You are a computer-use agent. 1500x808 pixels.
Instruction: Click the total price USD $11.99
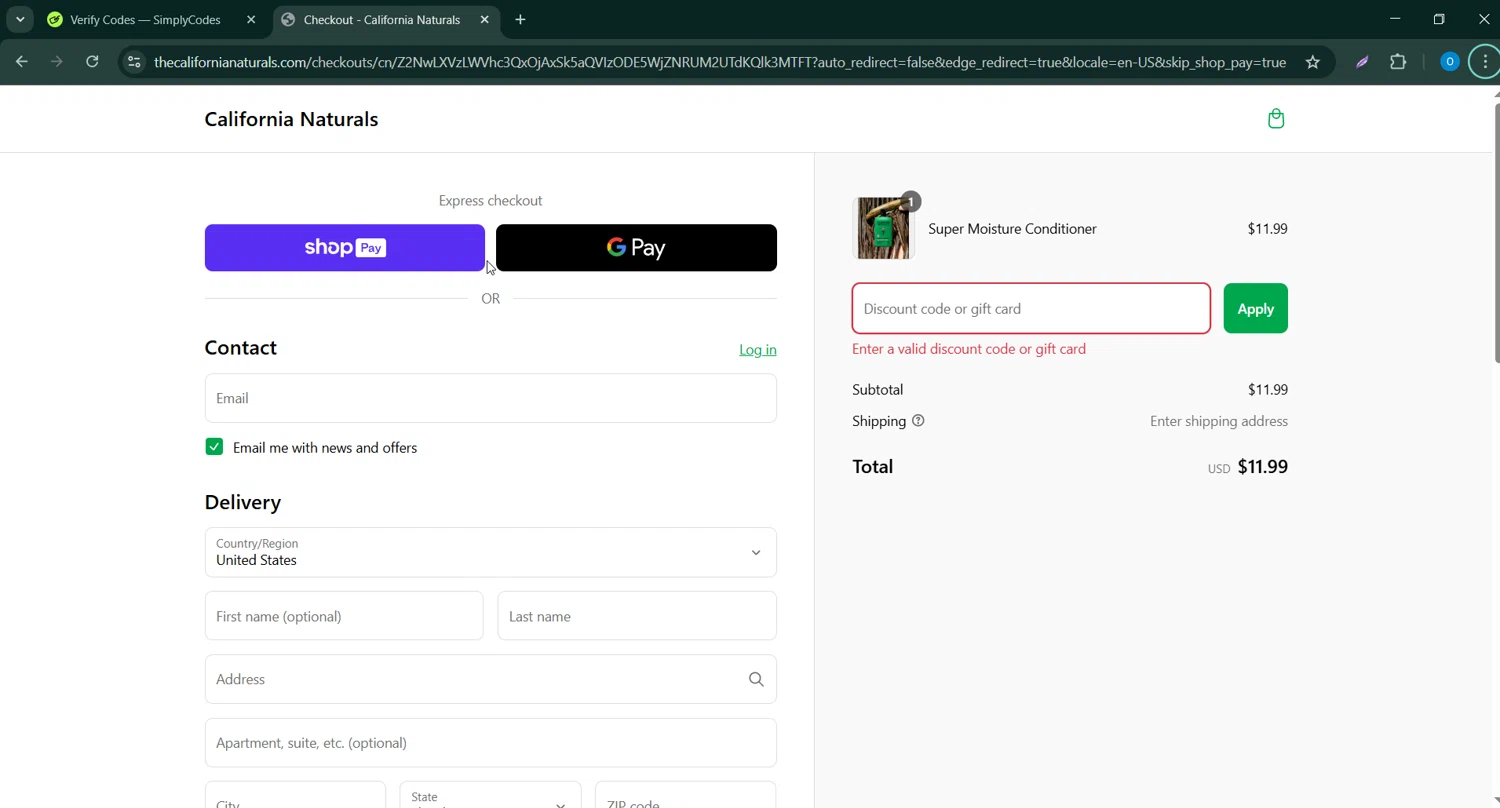pos(1247,467)
